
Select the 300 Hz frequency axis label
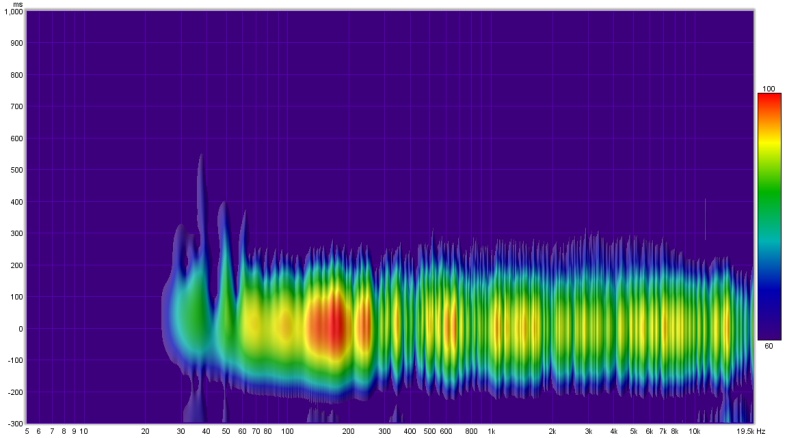[x=384, y=431]
